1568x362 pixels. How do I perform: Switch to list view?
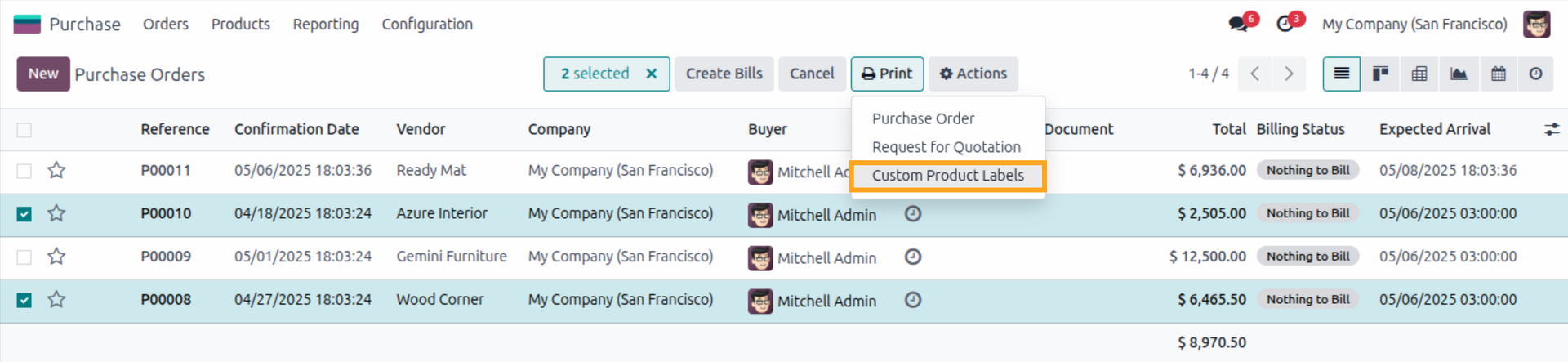point(1341,74)
